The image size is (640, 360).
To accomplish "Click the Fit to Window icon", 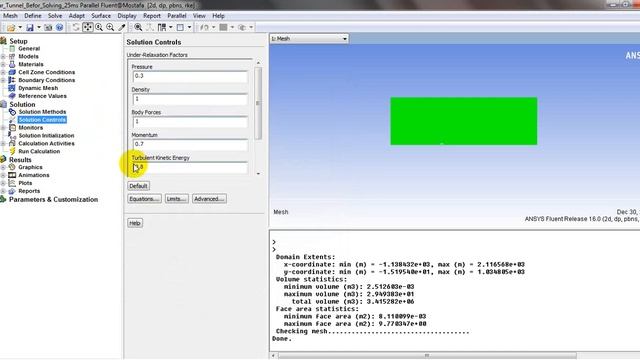I will pyautogui.click(x=138, y=27).
